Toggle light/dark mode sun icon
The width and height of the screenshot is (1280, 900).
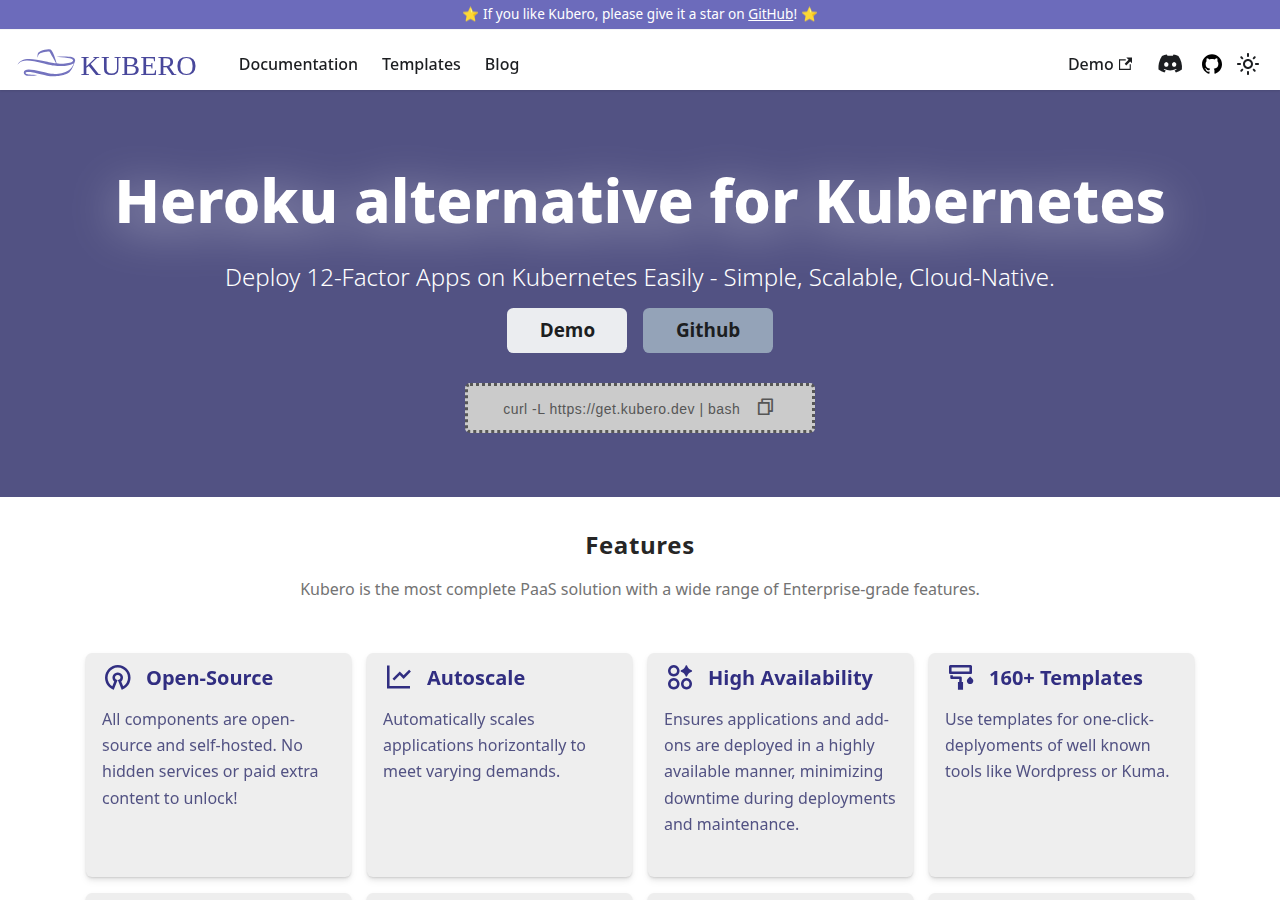click(1248, 64)
